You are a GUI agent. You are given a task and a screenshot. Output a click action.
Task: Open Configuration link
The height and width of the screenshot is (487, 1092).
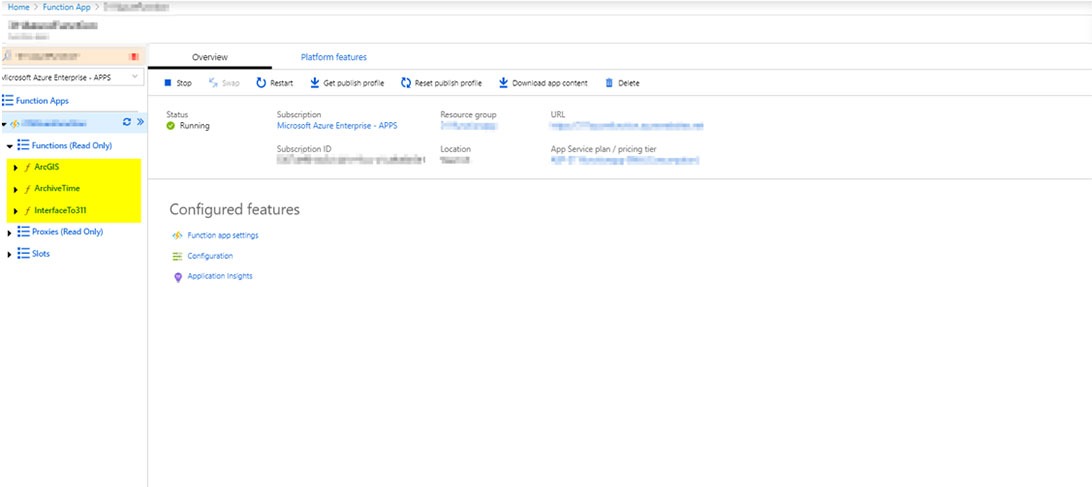[x=210, y=256]
